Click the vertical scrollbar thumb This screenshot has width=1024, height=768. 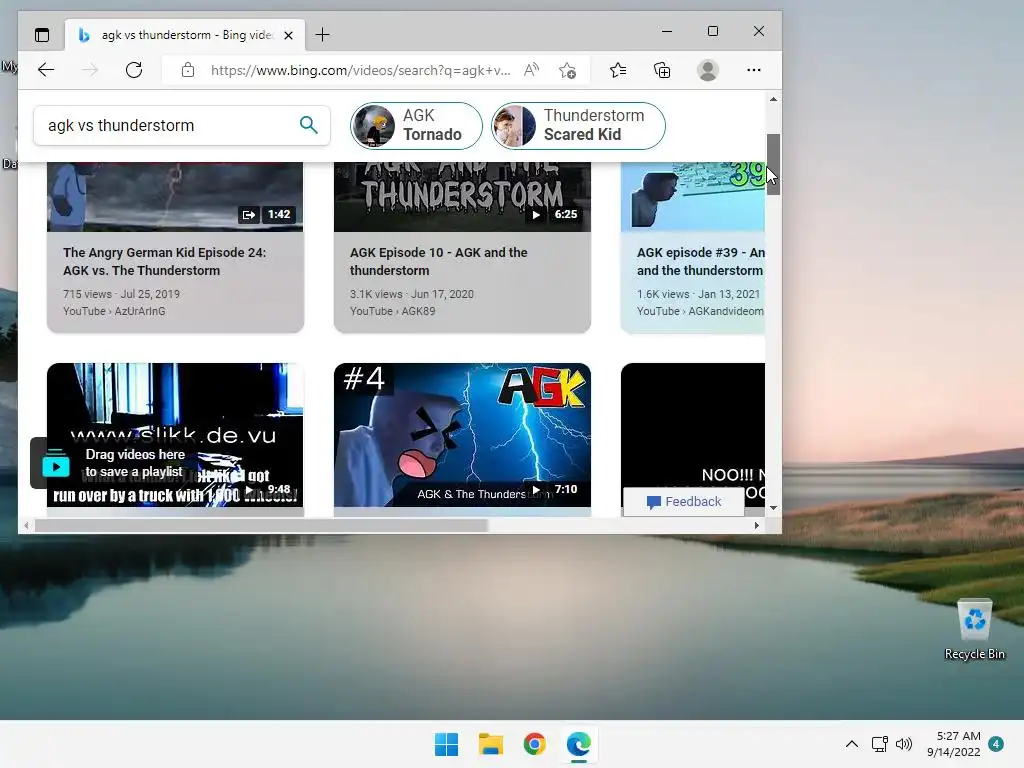point(773,164)
